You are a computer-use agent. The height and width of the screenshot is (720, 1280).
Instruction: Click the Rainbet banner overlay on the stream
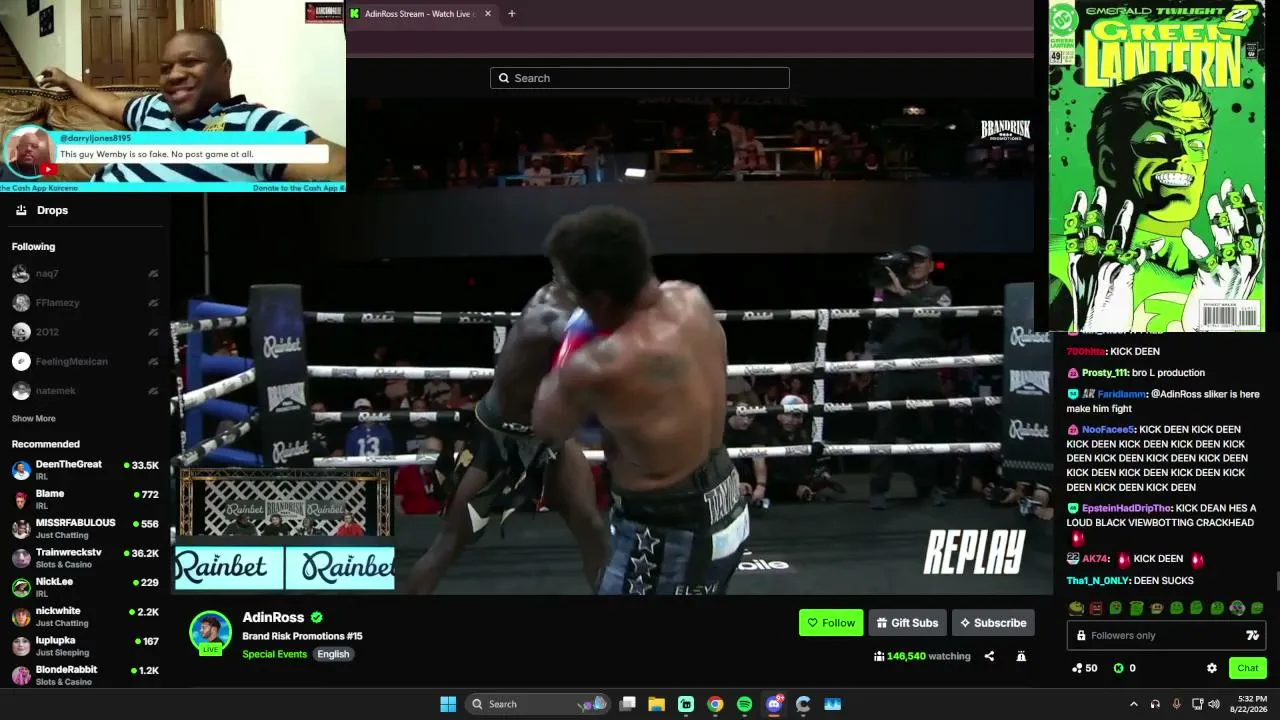[x=285, y=568]
